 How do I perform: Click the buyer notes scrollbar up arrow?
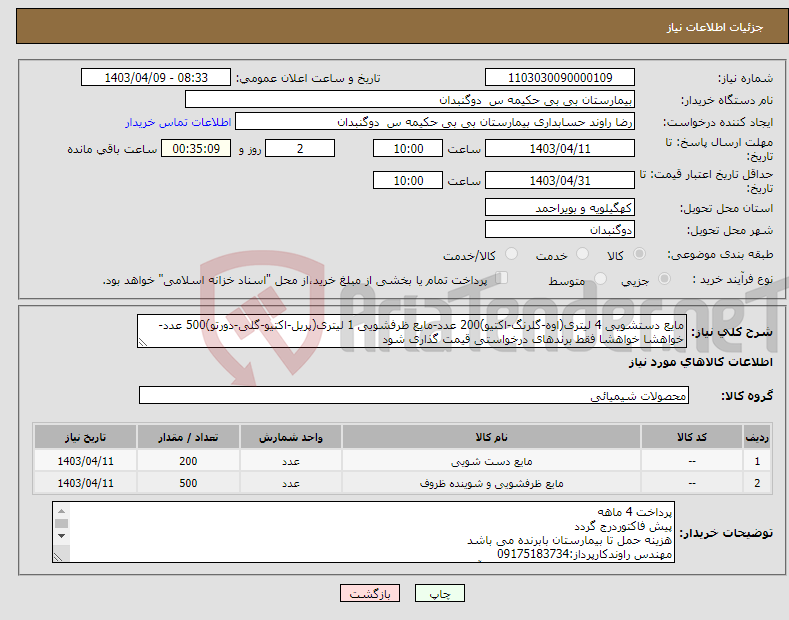coord(61,510)
